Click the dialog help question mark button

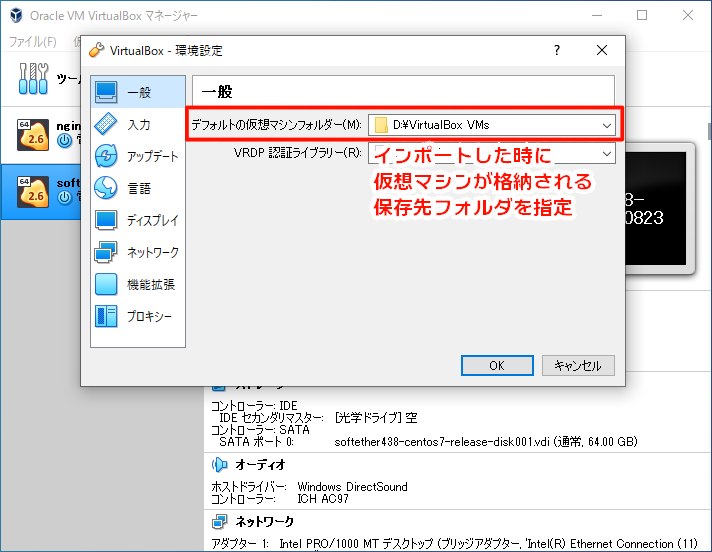557,50
